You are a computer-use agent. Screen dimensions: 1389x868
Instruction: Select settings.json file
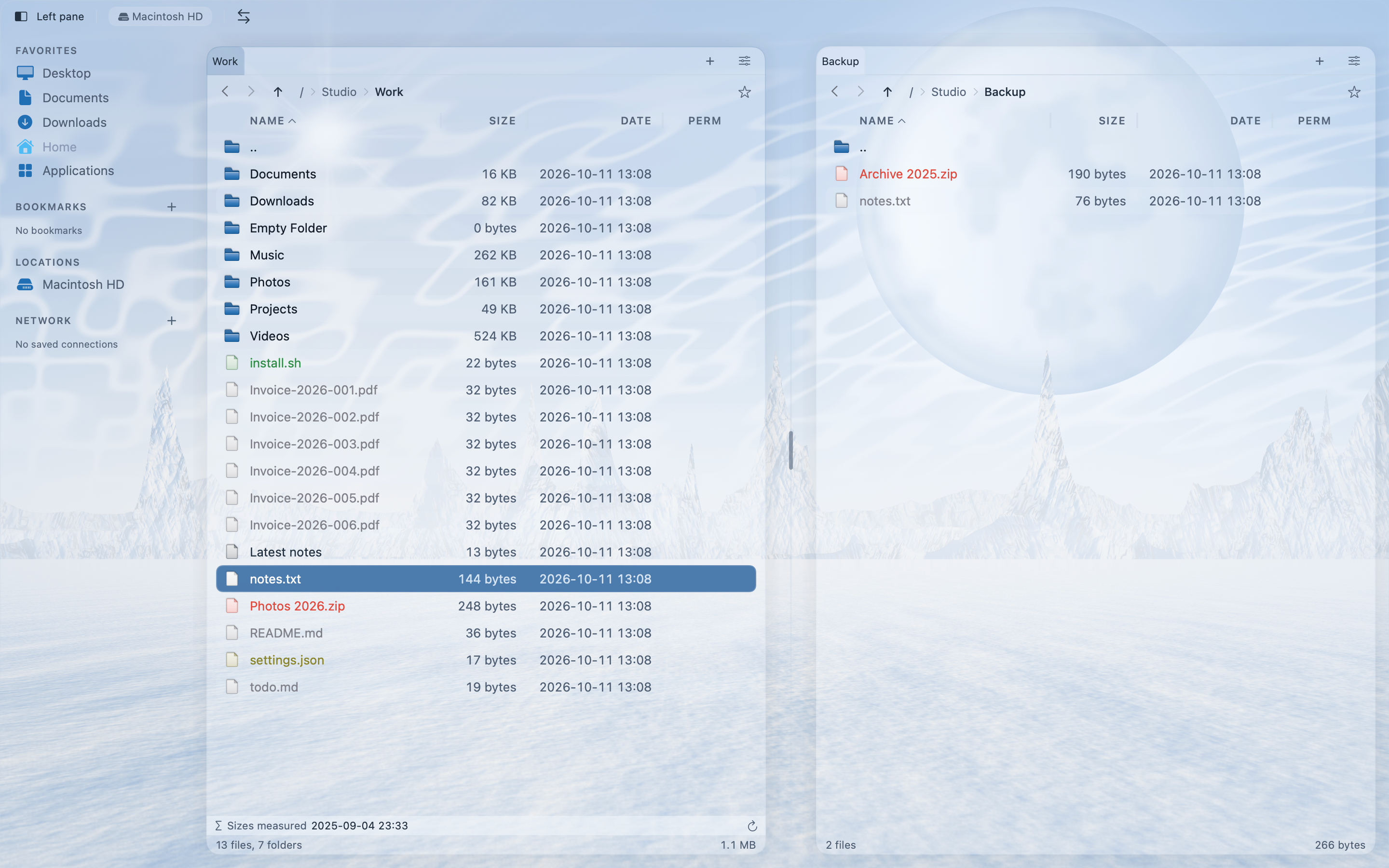pyautogui.click(x=486, y=660)
